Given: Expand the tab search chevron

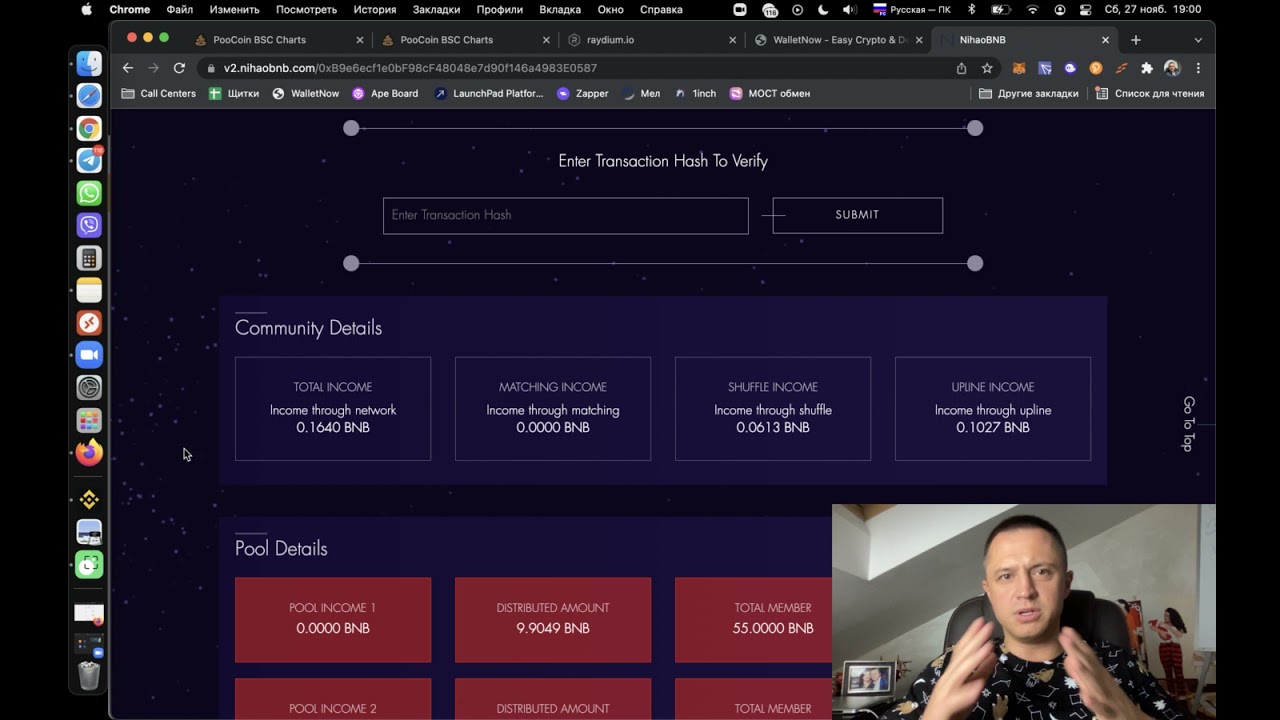Looking at the screenshot, I should point(1198,40).
